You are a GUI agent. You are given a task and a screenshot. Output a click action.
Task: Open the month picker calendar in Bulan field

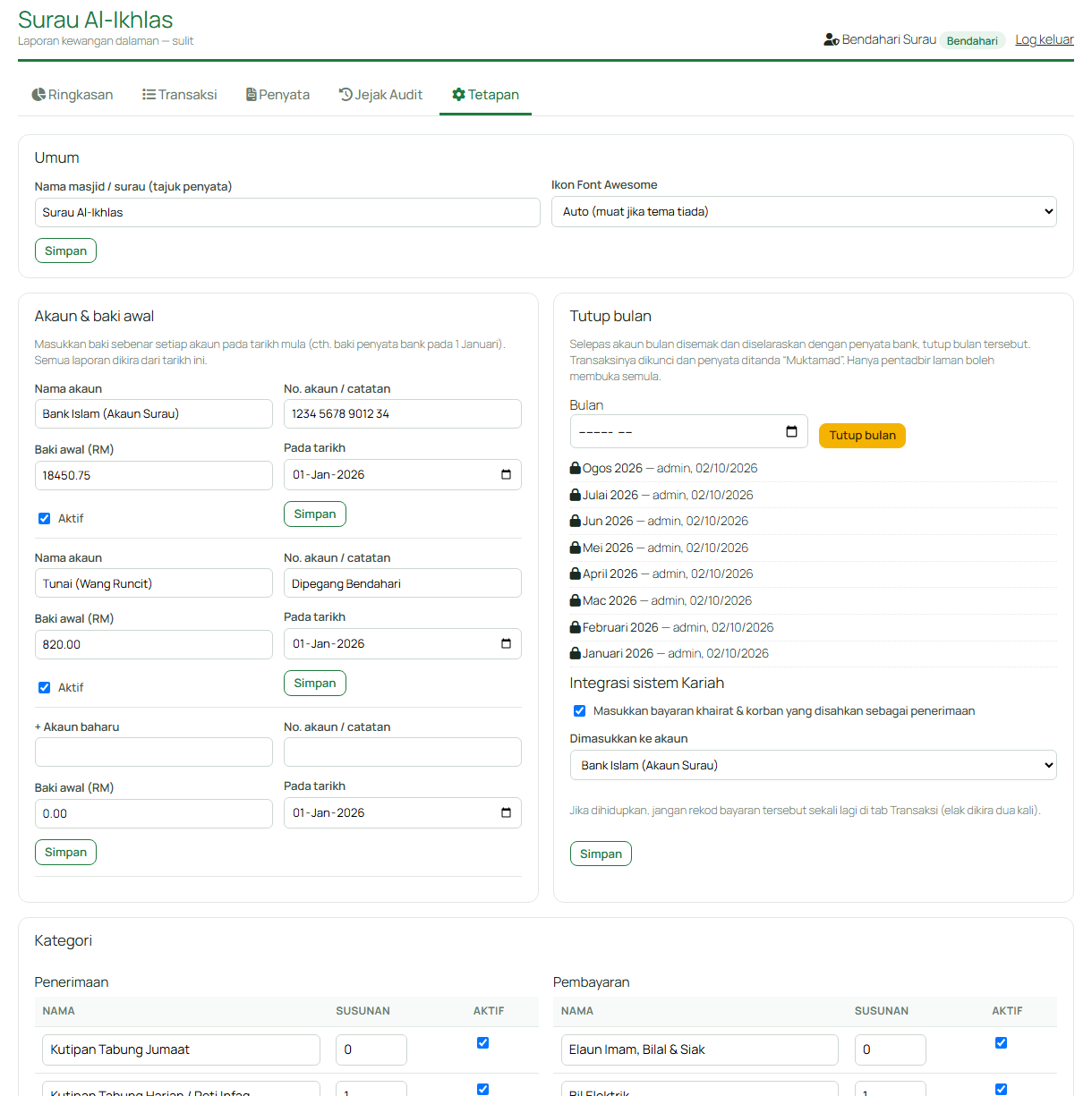791,431
